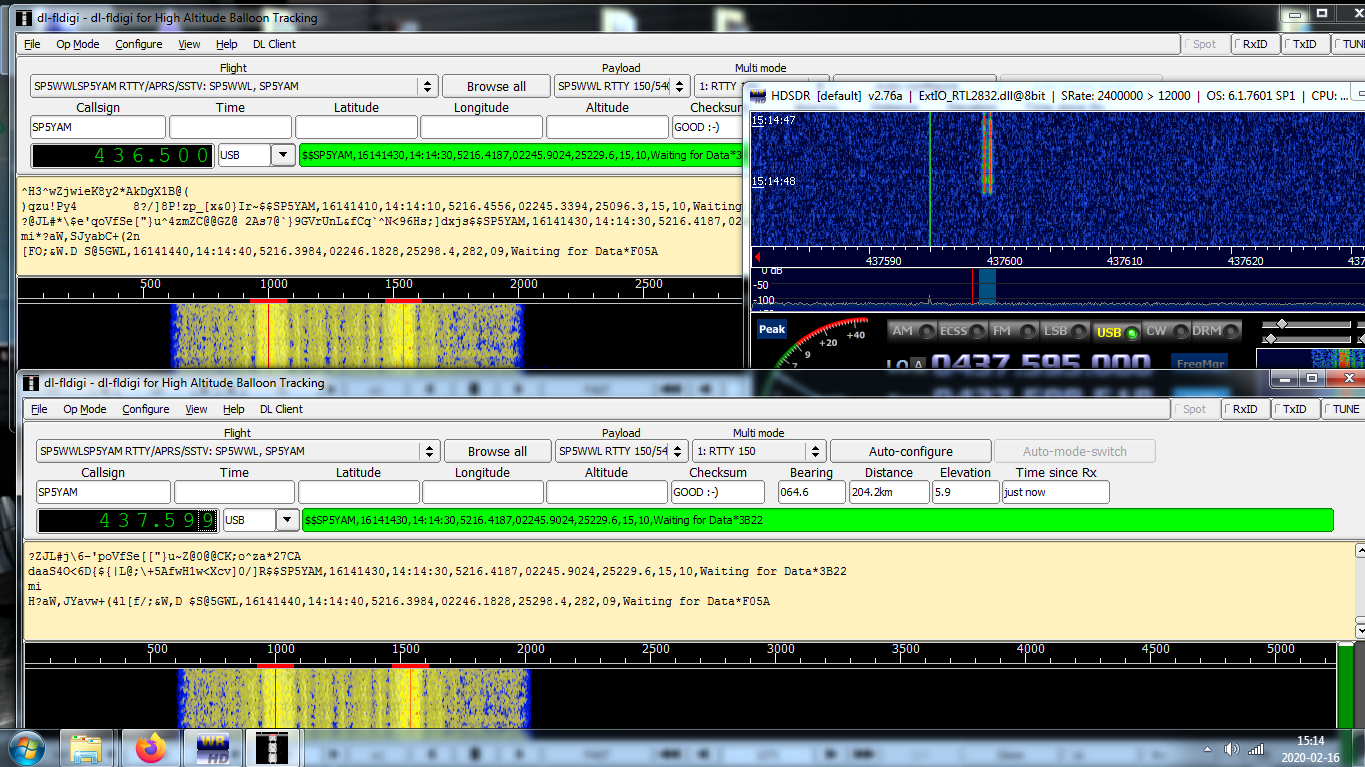Launch Firefox from the taskbar

coord(152,748)
